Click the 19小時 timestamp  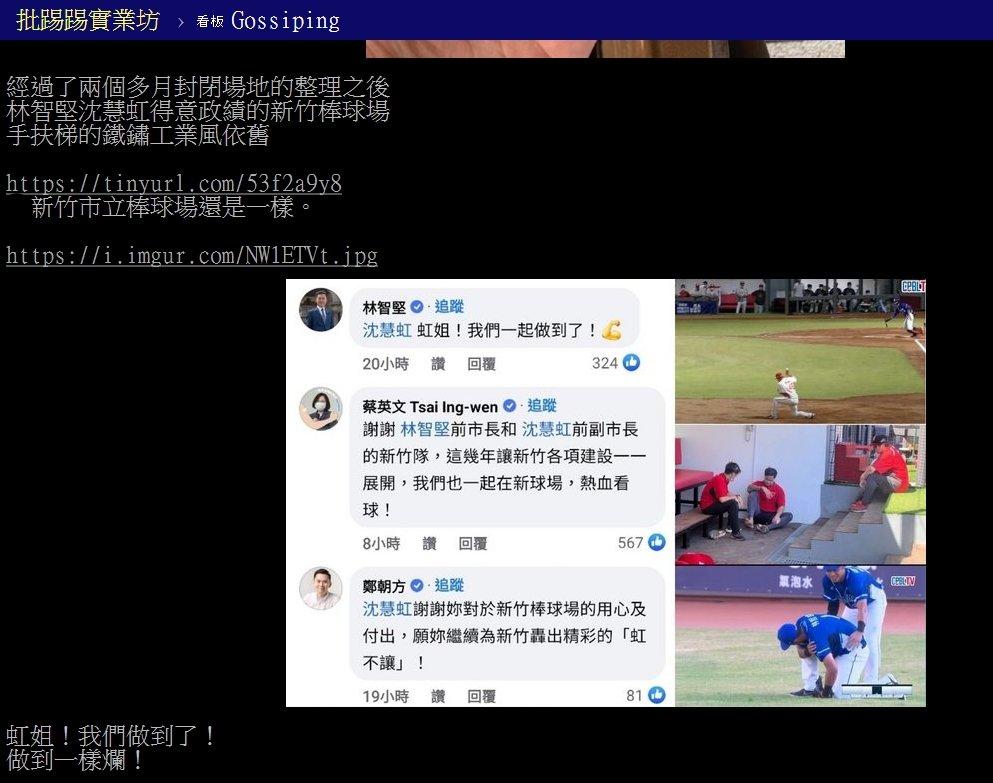click(x=386, y=696)
